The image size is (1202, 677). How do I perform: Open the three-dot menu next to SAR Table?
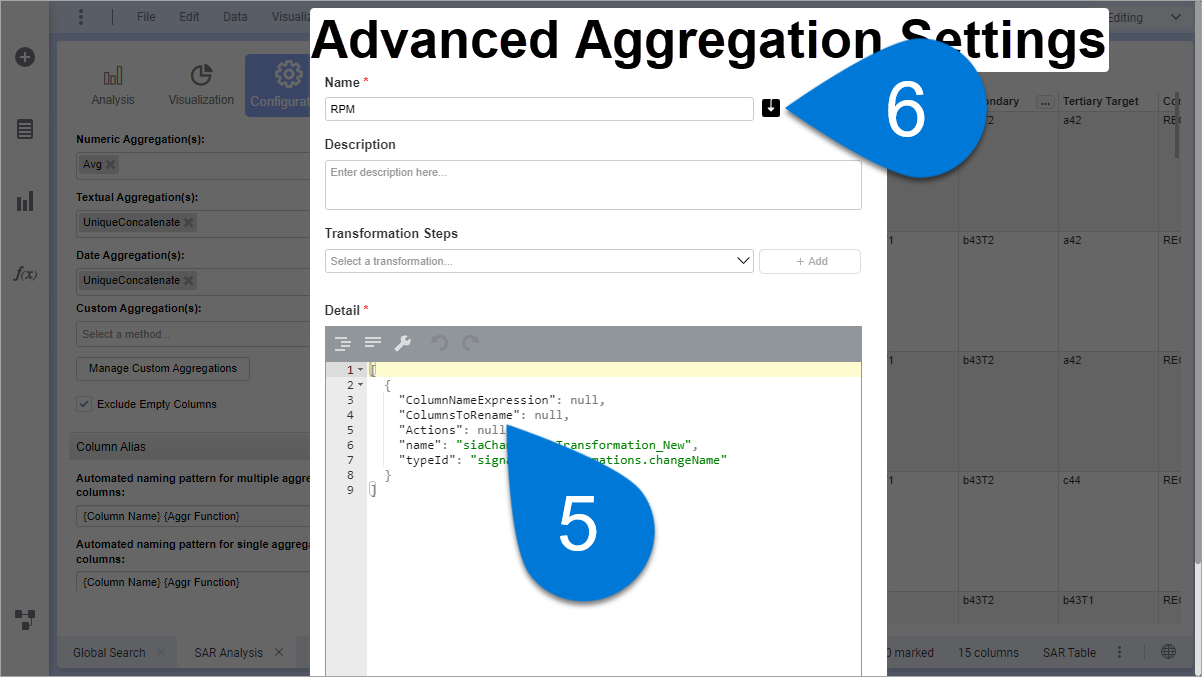coord(1120,652)
